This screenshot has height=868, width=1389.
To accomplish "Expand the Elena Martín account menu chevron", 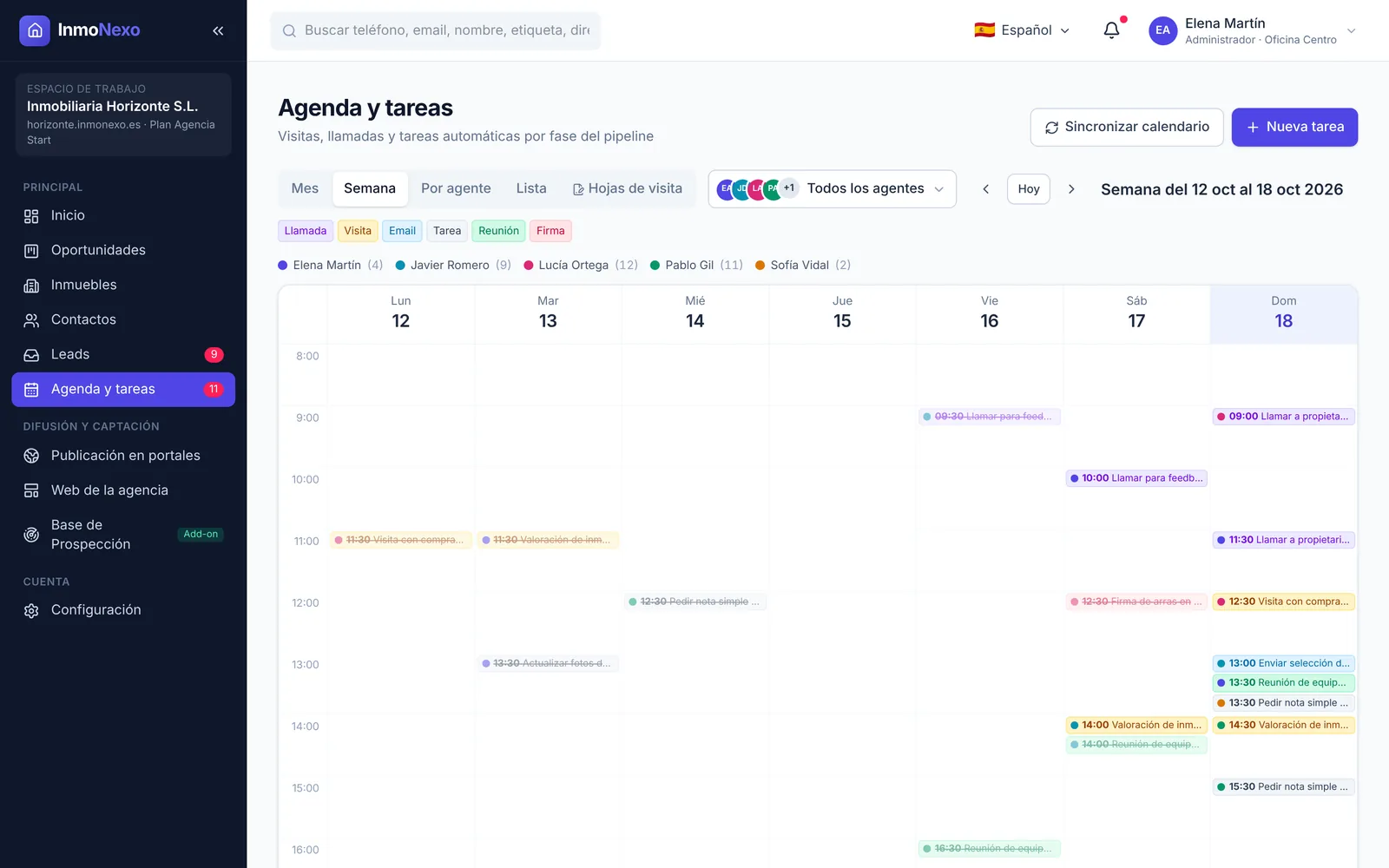I will click(1351, 30).
